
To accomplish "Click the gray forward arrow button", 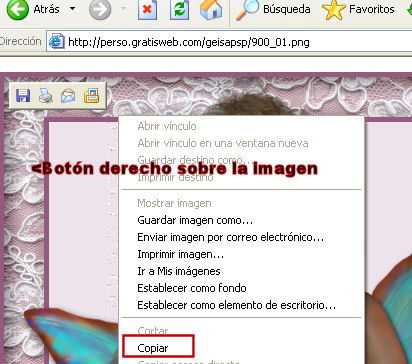I will tap(100, 9).
